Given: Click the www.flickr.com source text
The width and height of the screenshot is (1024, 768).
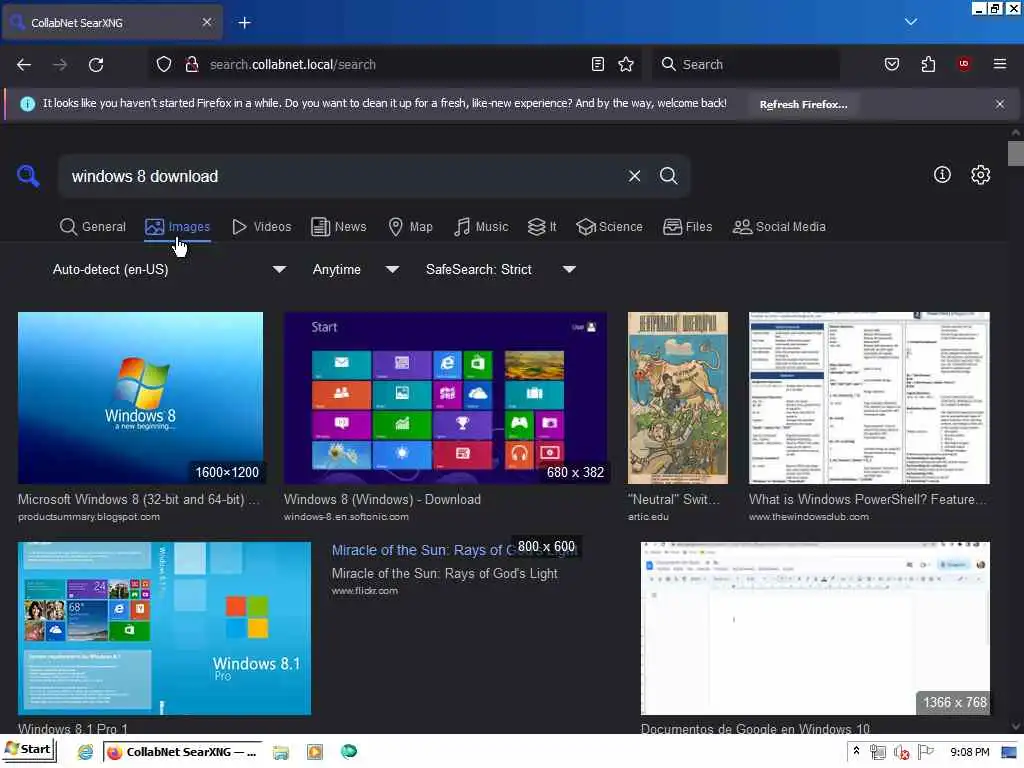Looking at the screenshot, I should tap(364, 590).
